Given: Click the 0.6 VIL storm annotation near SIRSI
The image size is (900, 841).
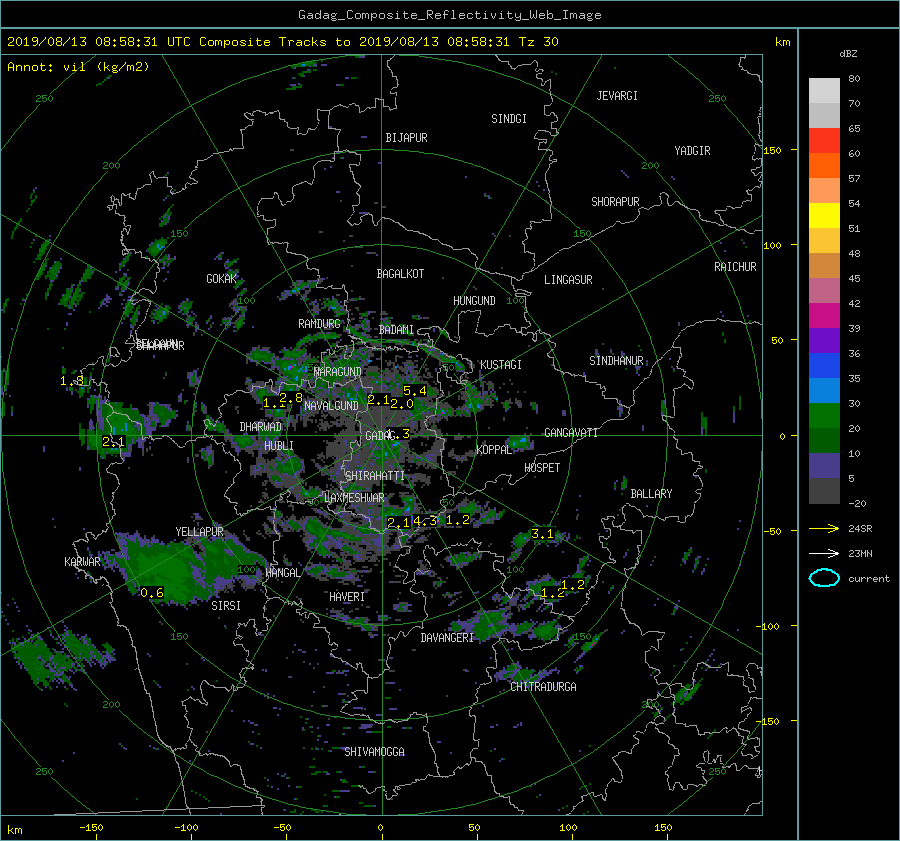Looking at the screenshot, I should (x=152, y=592).
